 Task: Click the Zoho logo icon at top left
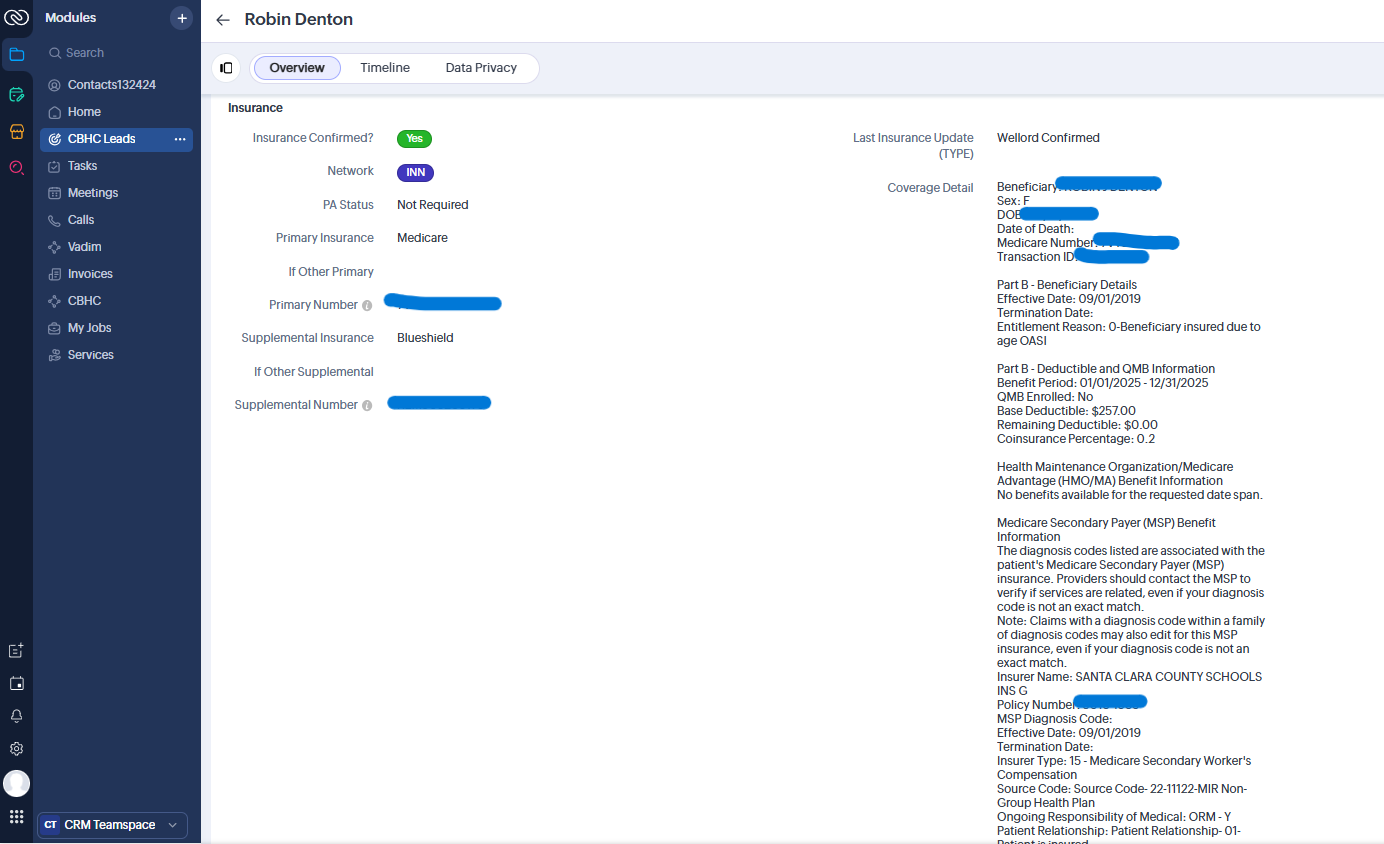pos(16,18)
